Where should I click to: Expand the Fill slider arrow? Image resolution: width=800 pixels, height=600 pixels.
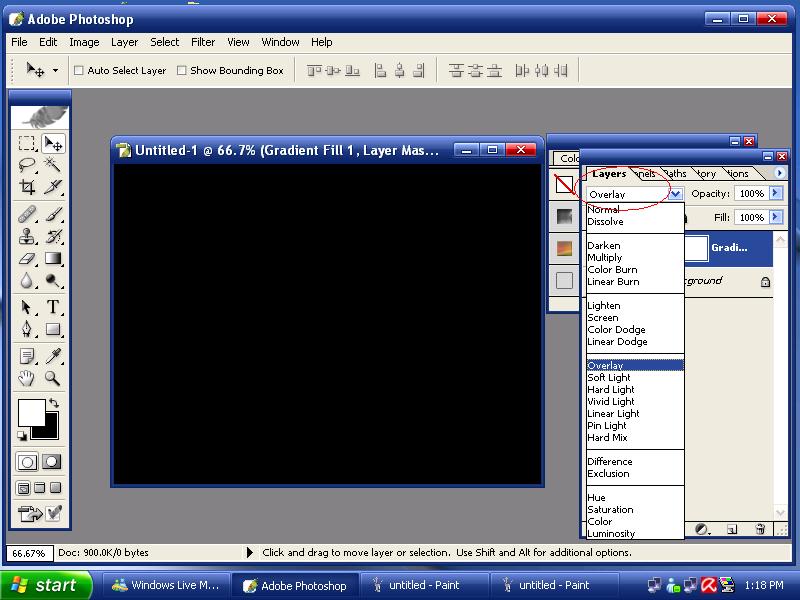(x=775, y=217)
